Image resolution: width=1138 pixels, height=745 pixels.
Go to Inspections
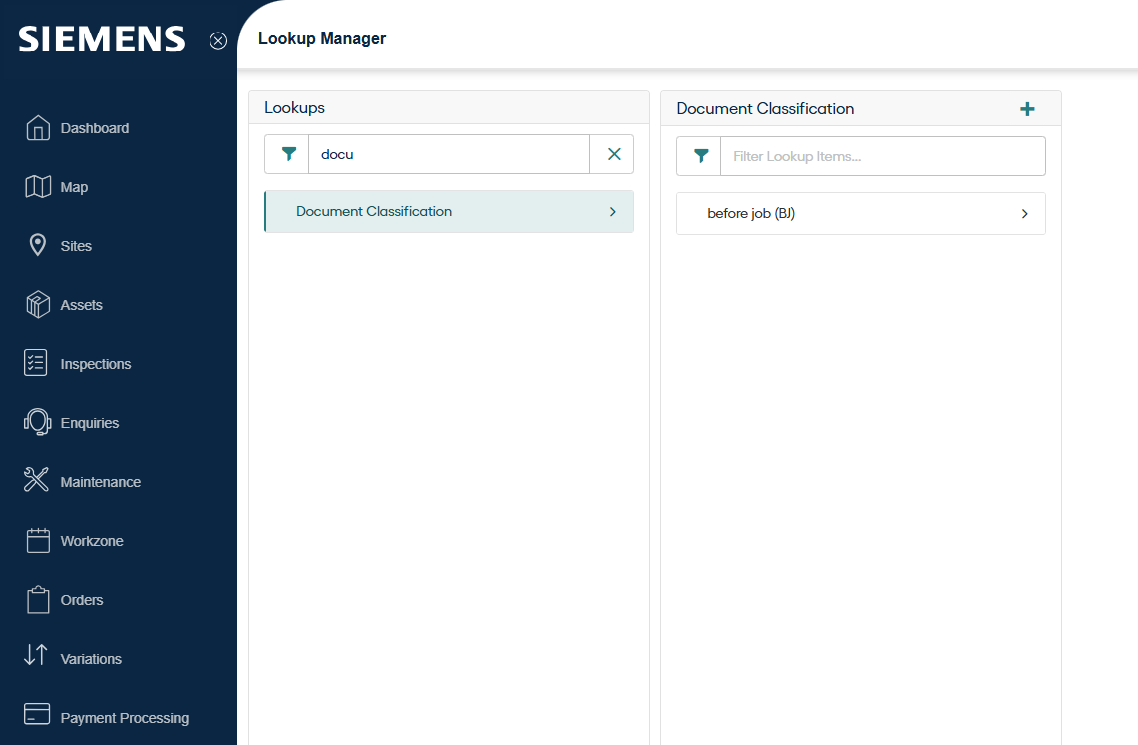96,364
